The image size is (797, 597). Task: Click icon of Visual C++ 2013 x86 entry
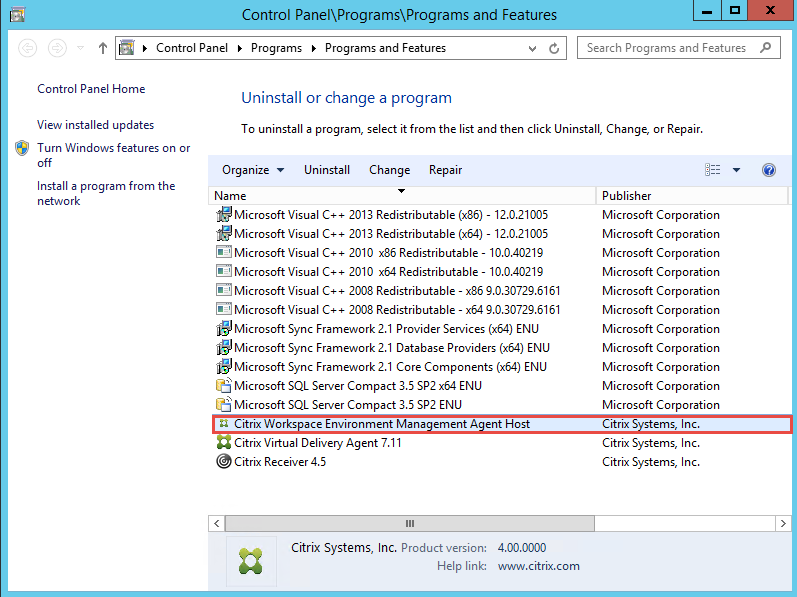pos(224,215)
